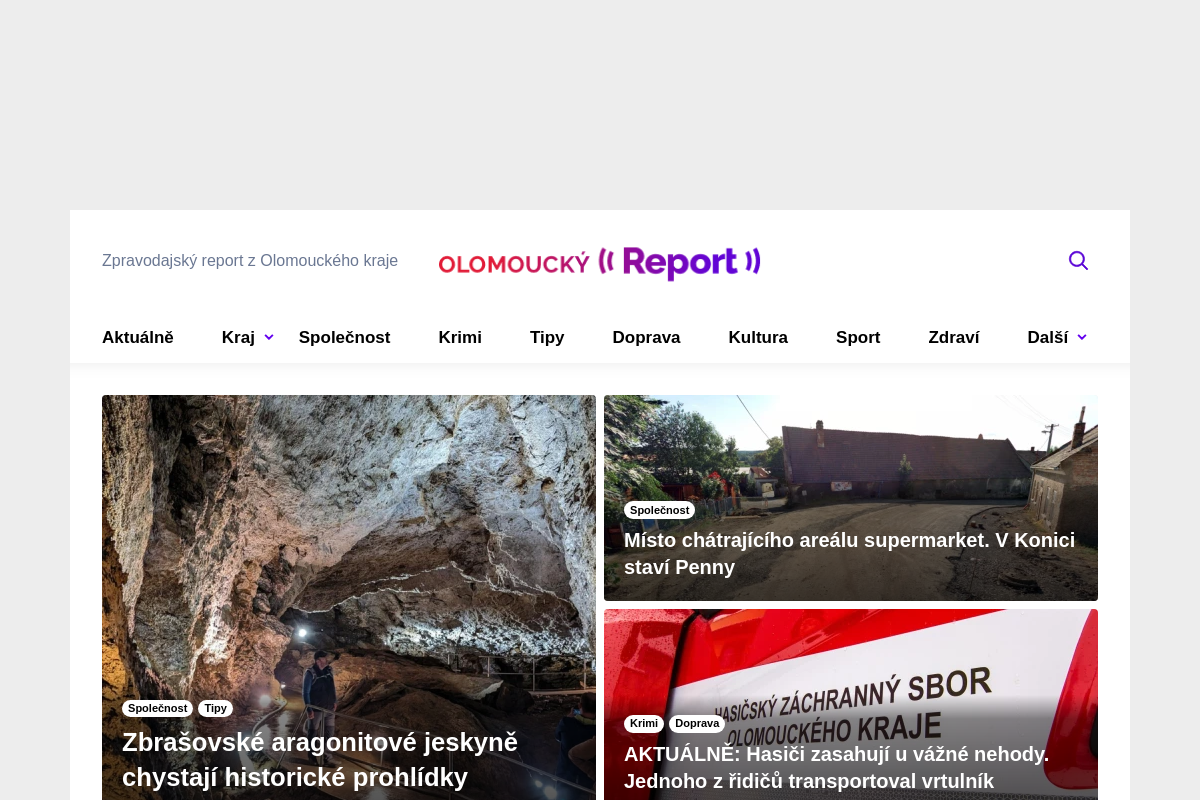Open the Krimi navigation item
The image size is (1200, 800).
point(460,338)
